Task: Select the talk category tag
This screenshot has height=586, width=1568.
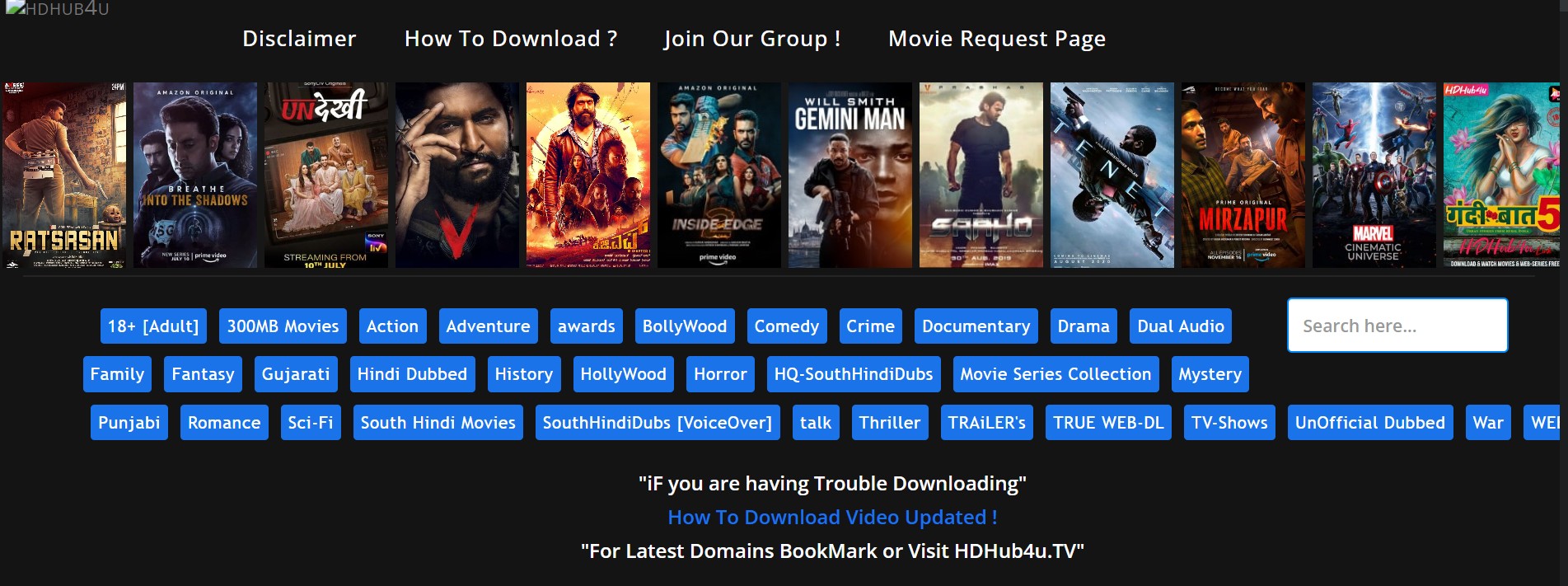Action: pyautogui.click(x=816, y=423)
